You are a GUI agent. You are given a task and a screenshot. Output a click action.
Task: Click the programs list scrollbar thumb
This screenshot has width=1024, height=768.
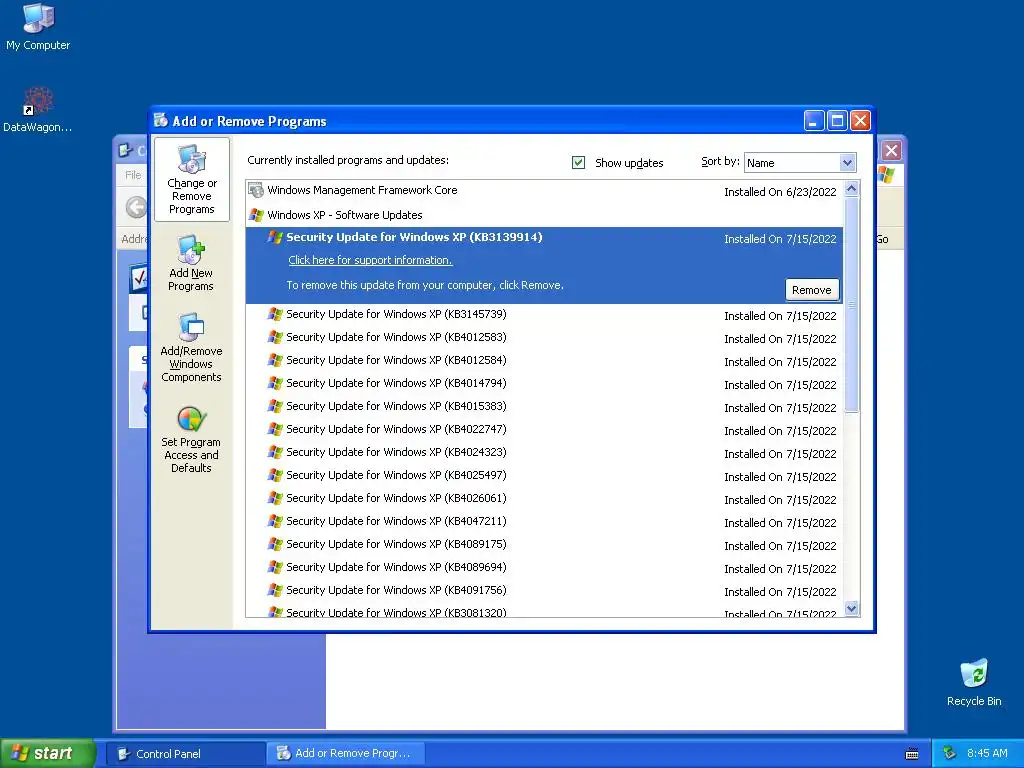pyautogui.click(x=851, y=304)
